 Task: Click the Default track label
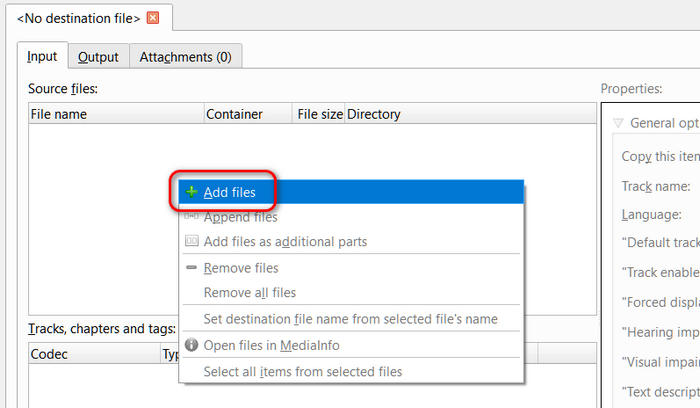click(x=661, y=242)
